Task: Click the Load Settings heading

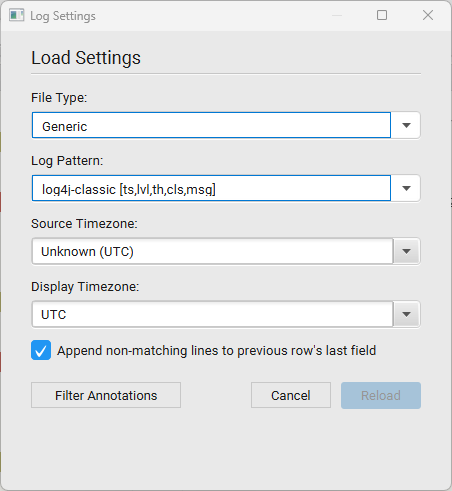Action: pyautogui.click(x=86, y=58)
